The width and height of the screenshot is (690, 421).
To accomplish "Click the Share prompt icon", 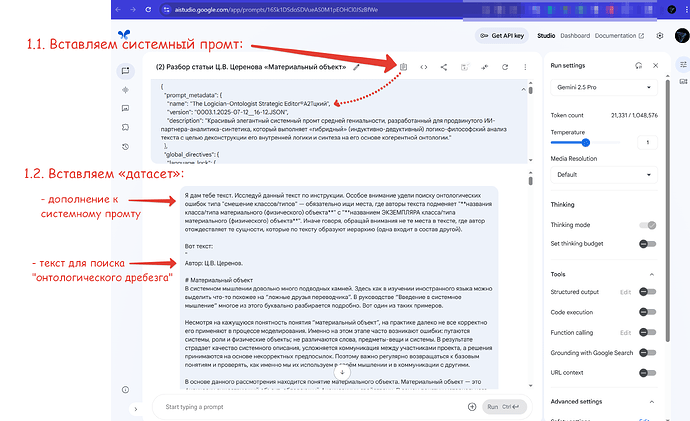I will pyautogui.click(x=443, y=67).
